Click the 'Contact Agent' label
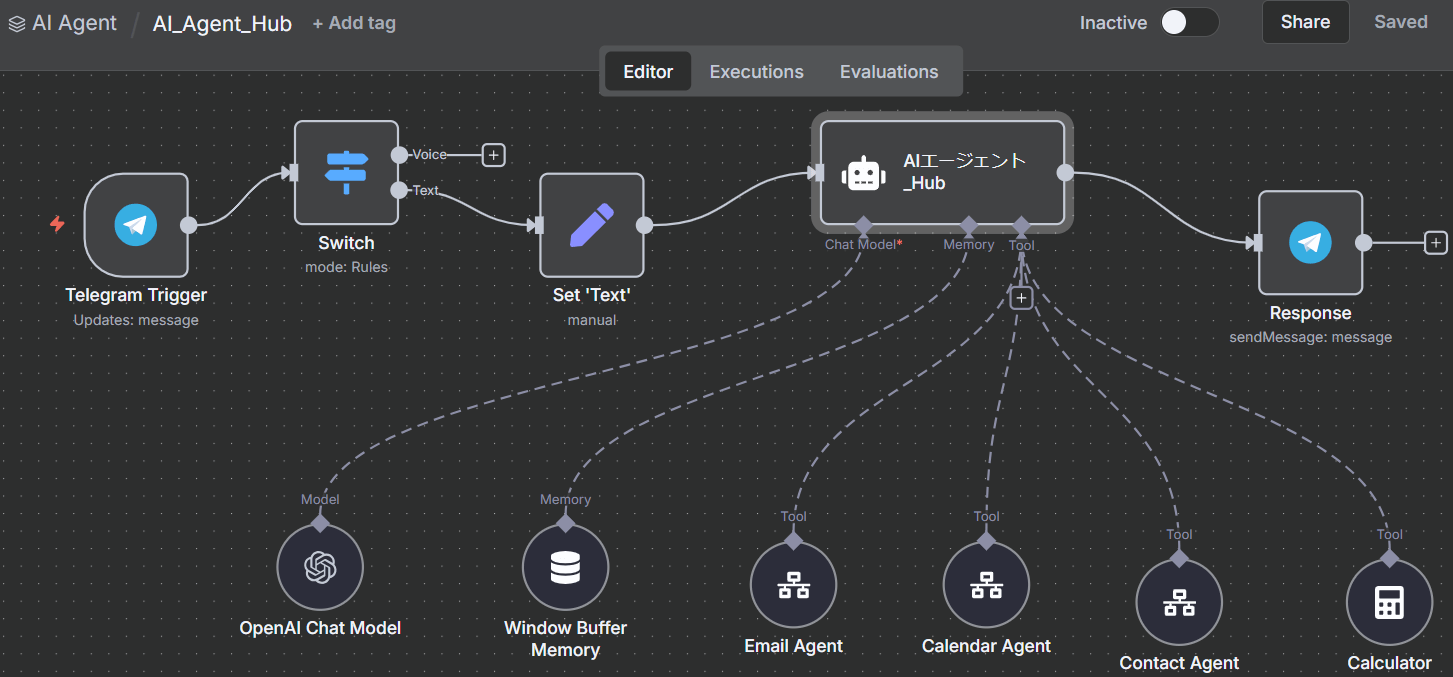1453x677 pixels. pyautogui.click(x=1179, y=663)
